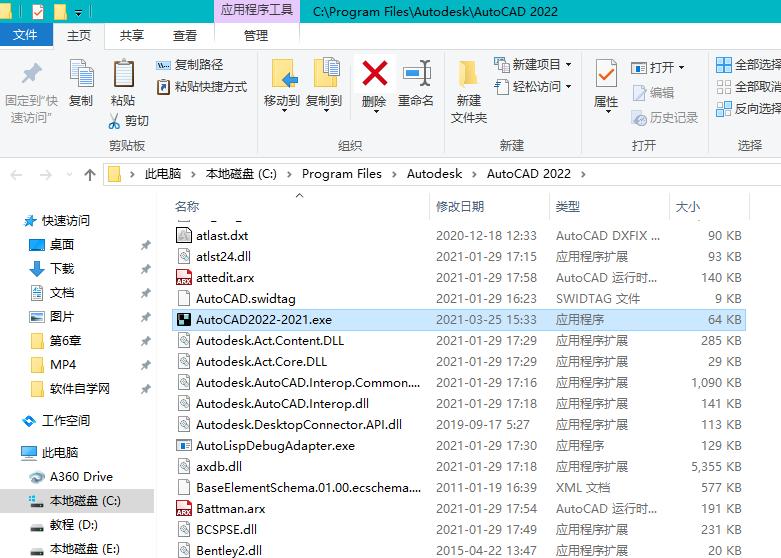
Task: Click the Rename (重命名) icon
Action: click(416, 73)
